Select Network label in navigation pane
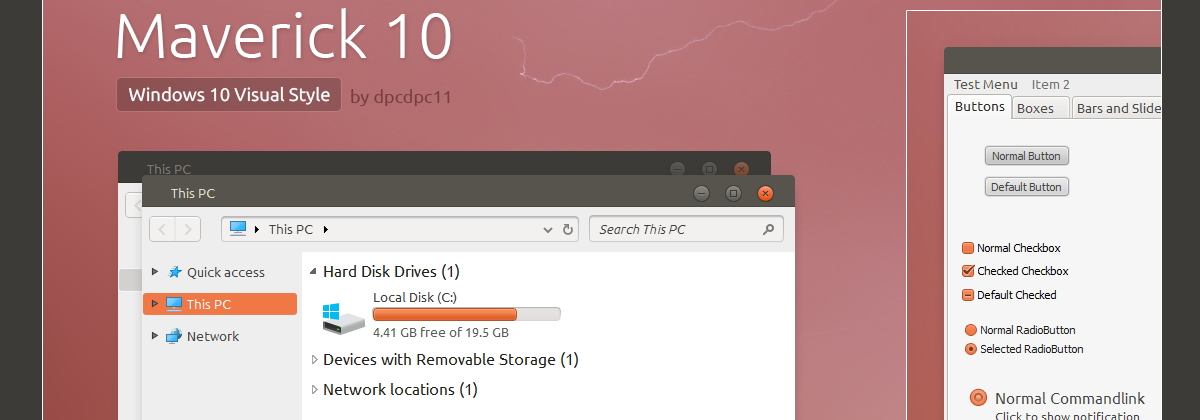Screen dimensions: 1200x420 pos(213,336)
